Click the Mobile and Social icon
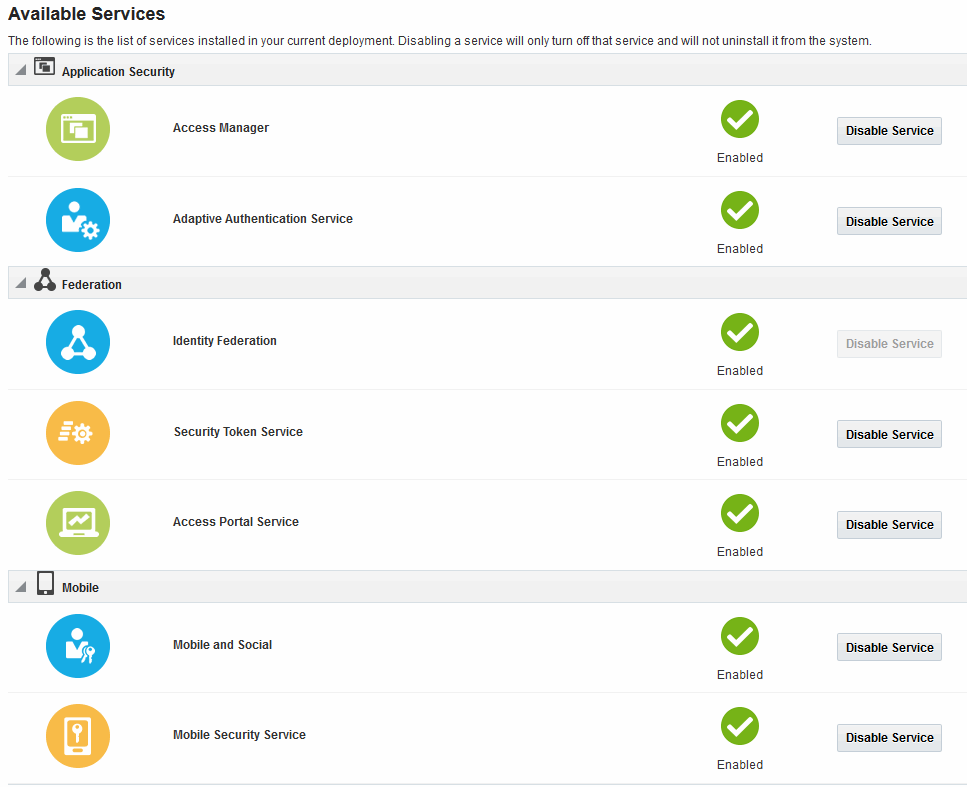This screenshot has width=967, height=787. pyautogui.click(x=78, y=646)
